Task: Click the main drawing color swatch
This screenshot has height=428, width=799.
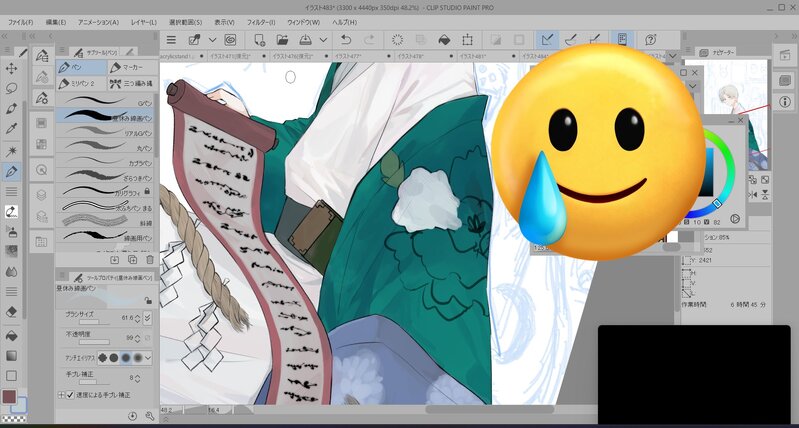Action: point(10,398)
